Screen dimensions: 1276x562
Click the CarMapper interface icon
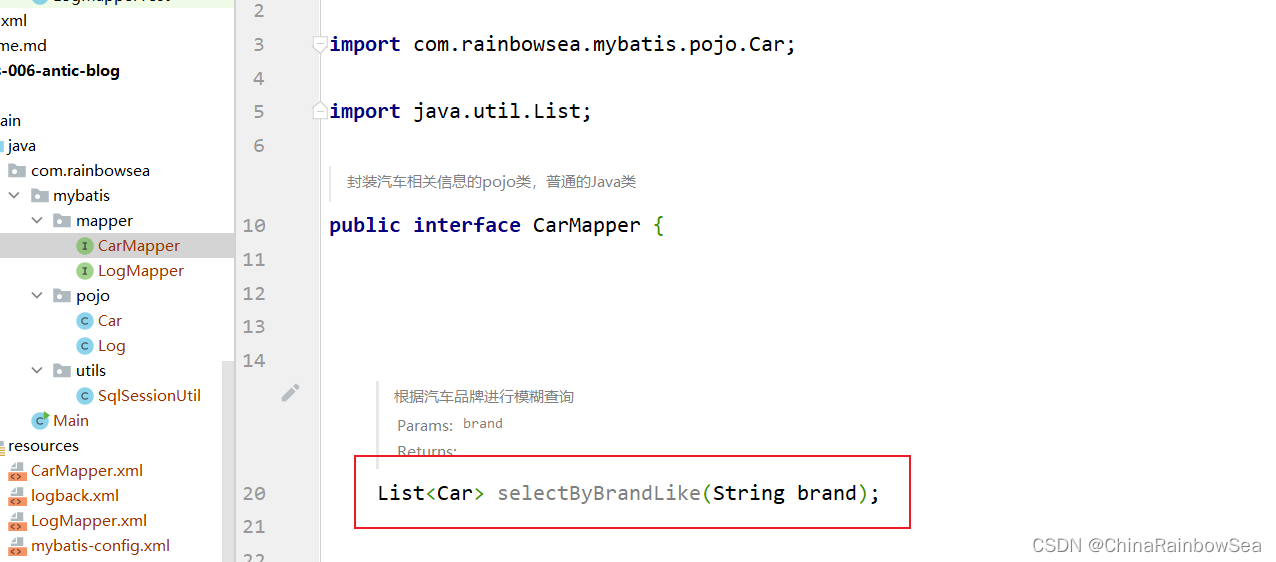click(x=85, y=246)
